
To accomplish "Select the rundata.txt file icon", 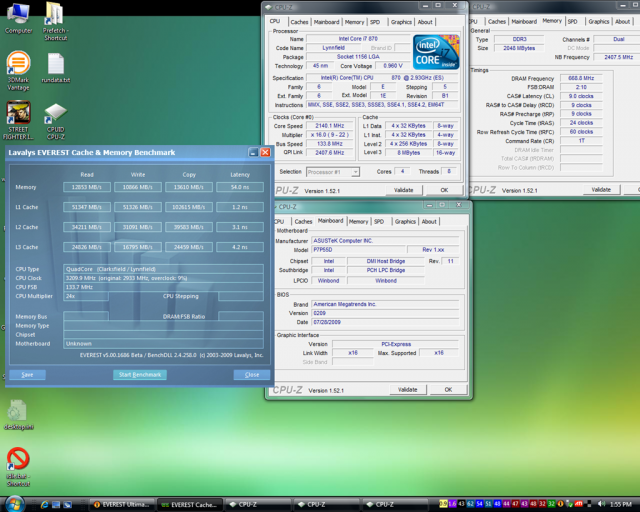I will point(56,68).
